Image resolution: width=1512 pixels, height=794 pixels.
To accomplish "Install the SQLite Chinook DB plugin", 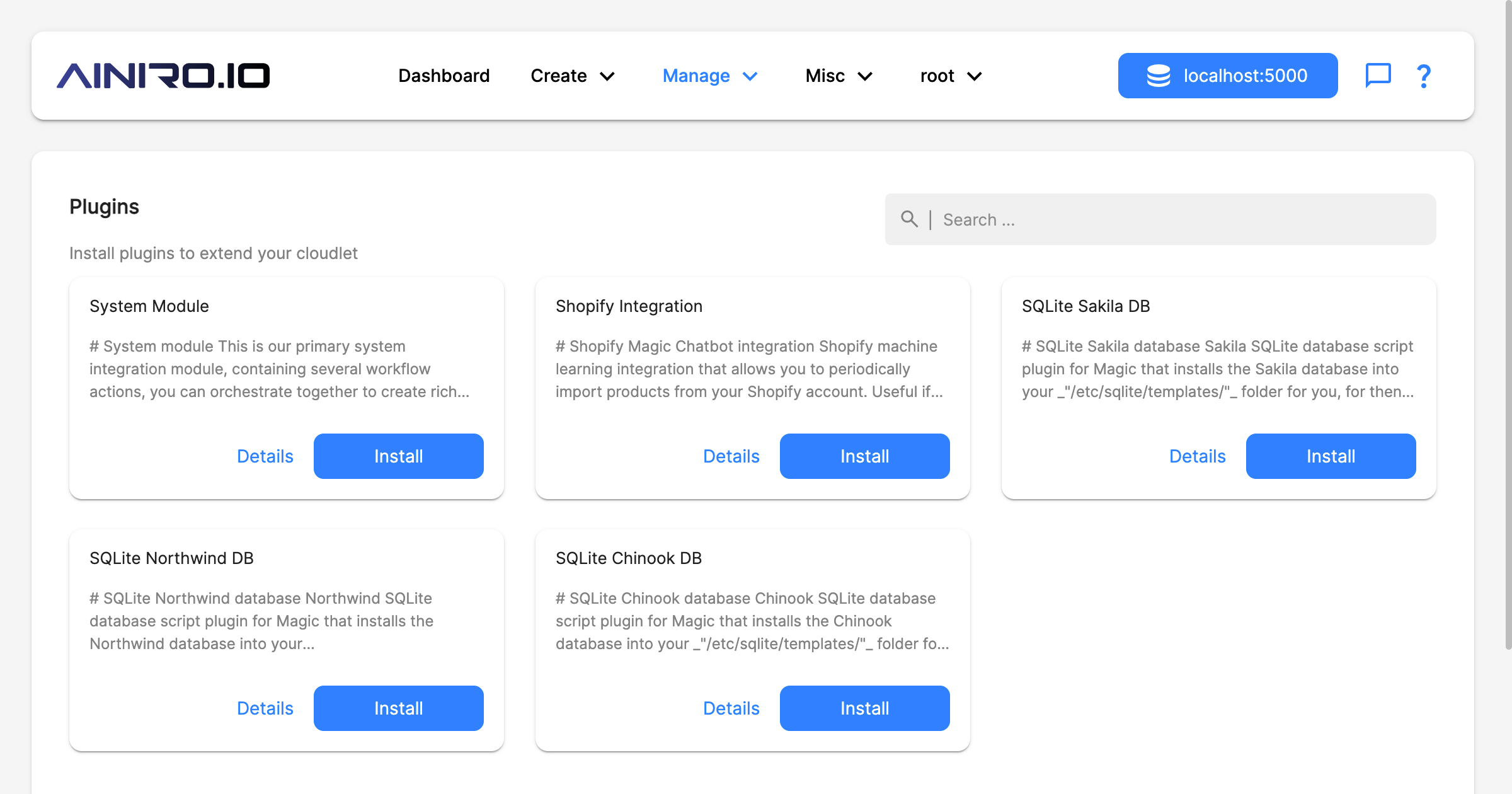I will (x=864, y=708).
